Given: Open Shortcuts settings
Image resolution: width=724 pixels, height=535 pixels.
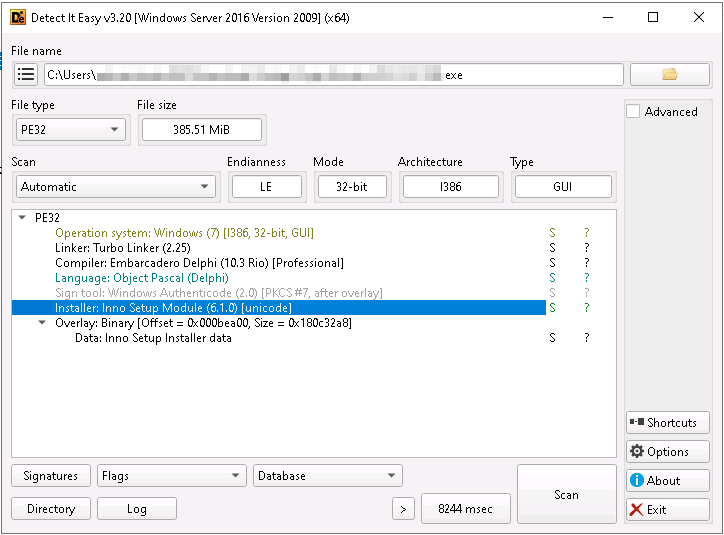Looking at the screenshot, I should 667,423.
